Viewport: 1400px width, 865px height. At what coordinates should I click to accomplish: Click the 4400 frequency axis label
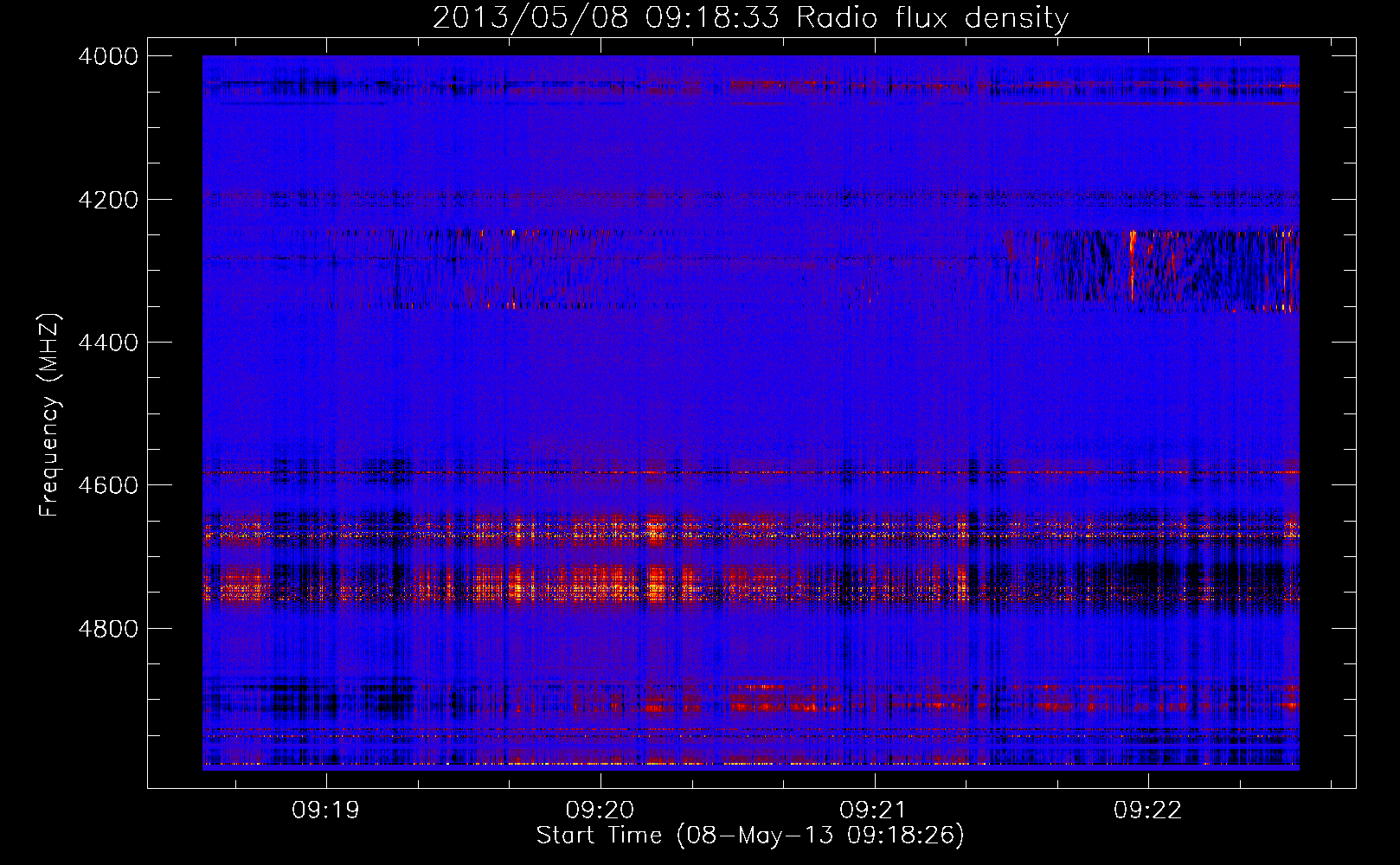(108, 343)
